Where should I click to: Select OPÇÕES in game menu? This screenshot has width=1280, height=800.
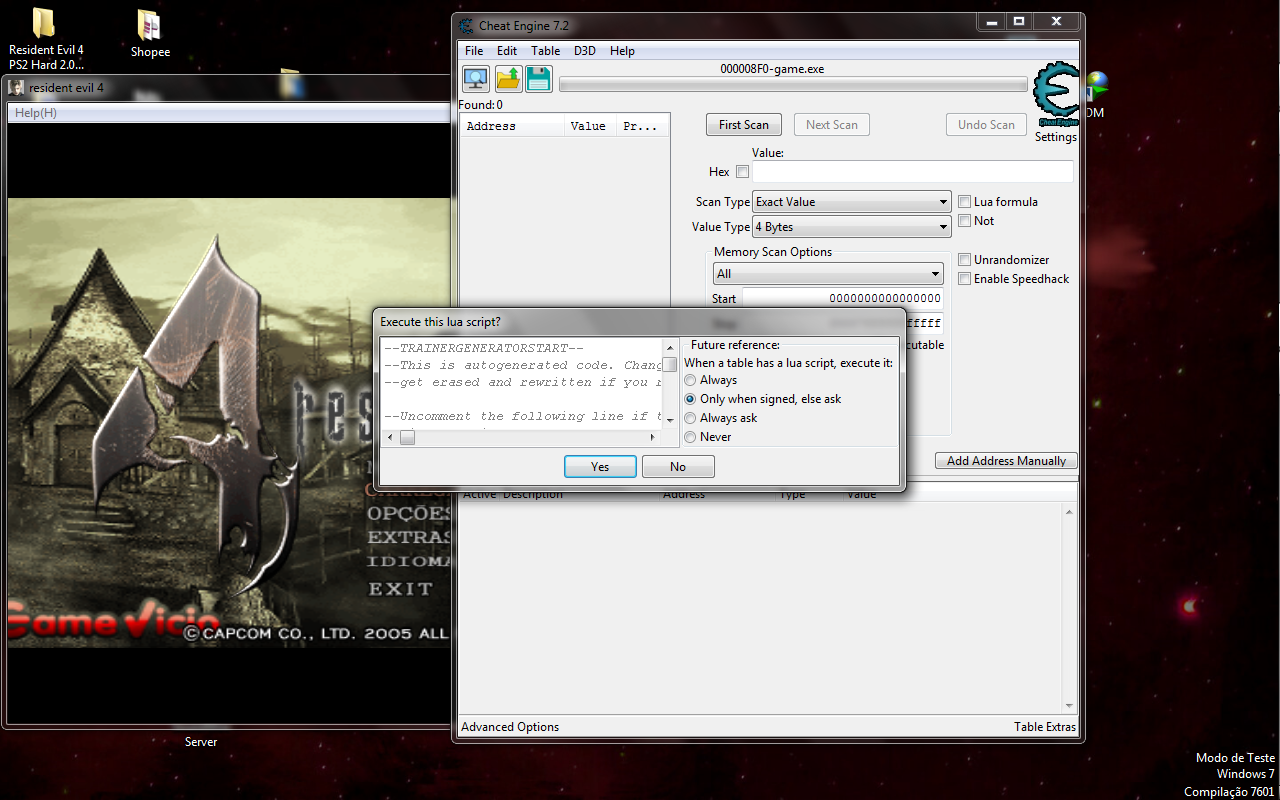(x=410, y=513)
